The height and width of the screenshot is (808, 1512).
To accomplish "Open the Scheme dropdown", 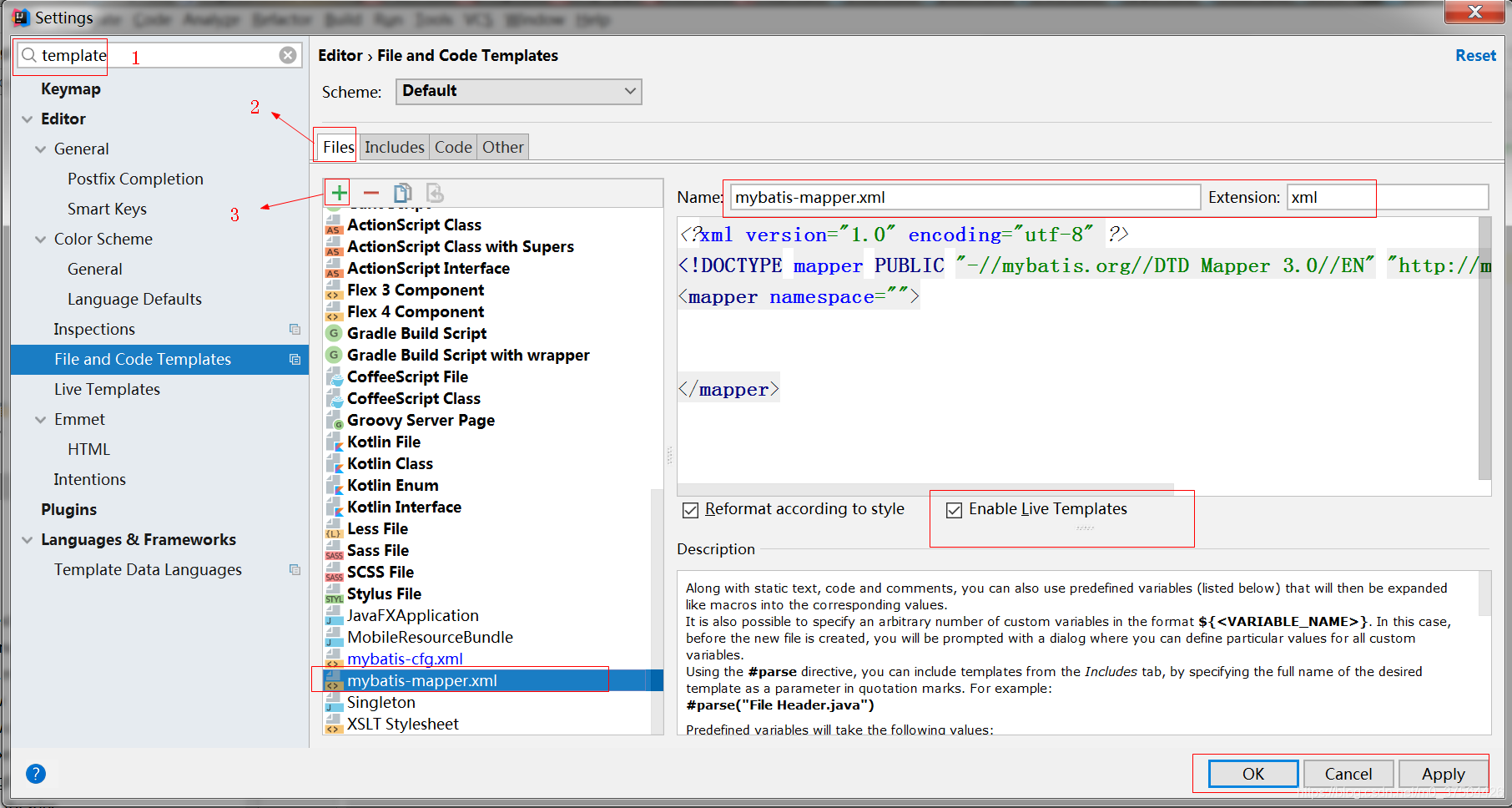I will click(x=518, y=91).
